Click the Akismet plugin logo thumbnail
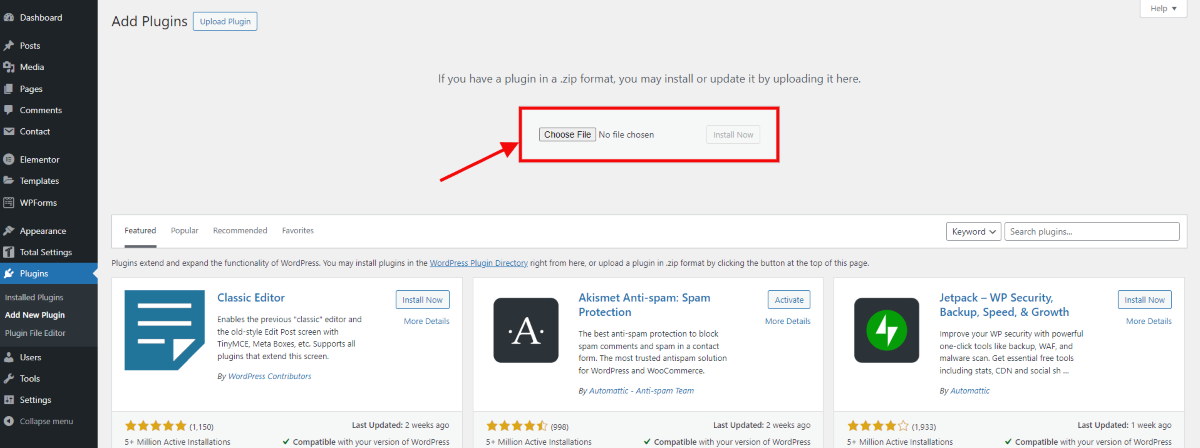This screenshot has width=1200, height=448. [x=526, y=330]
